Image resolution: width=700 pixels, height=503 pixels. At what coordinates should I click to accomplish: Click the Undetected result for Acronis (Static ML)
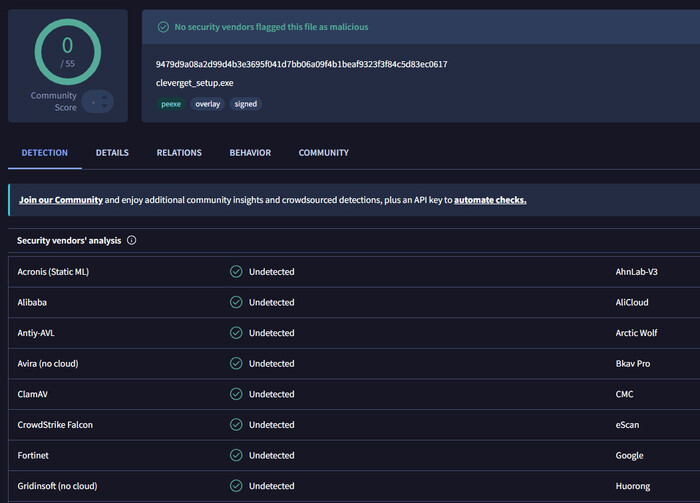click(271, 272)
